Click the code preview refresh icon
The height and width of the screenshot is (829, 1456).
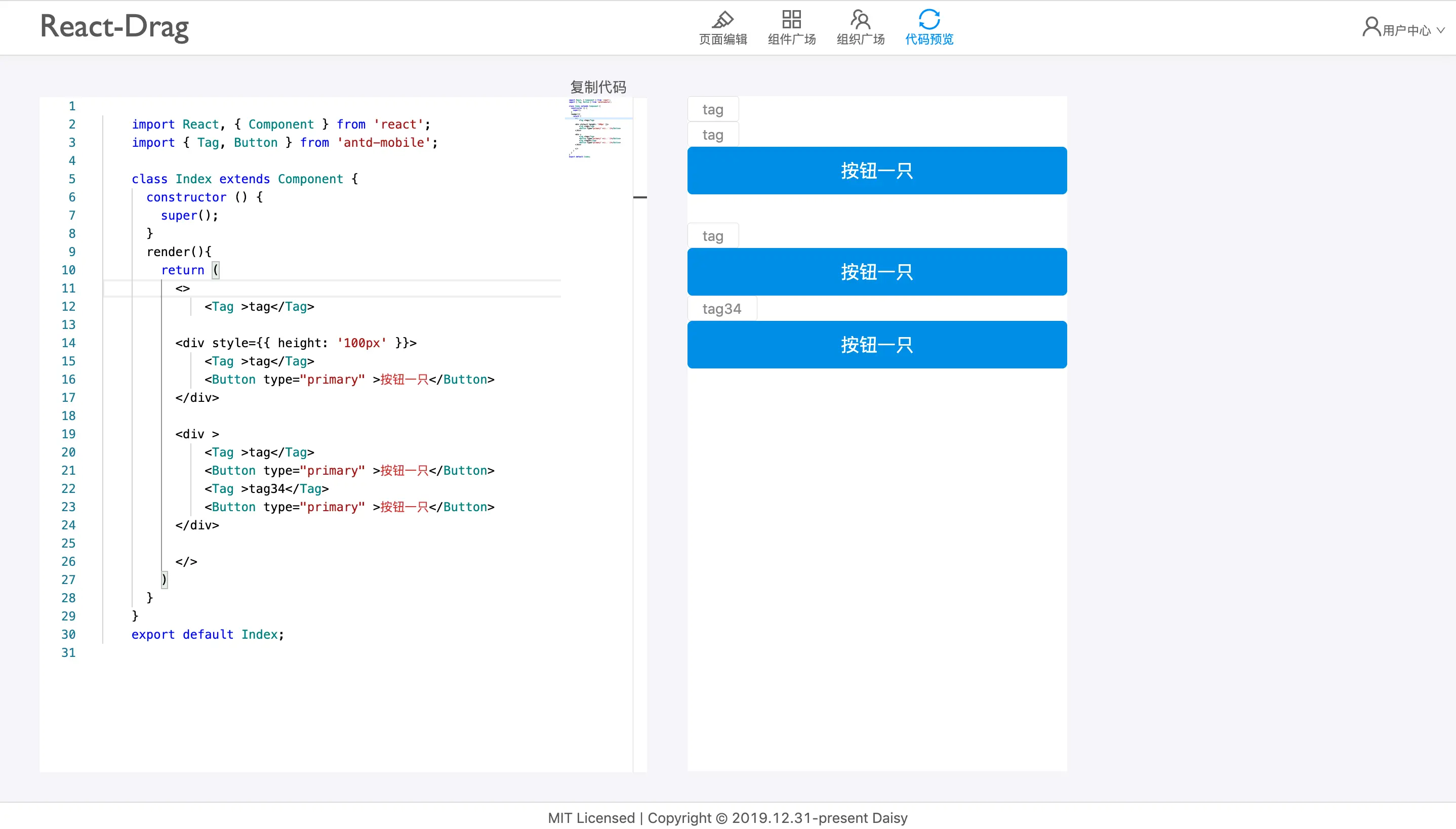pos(928,19)
